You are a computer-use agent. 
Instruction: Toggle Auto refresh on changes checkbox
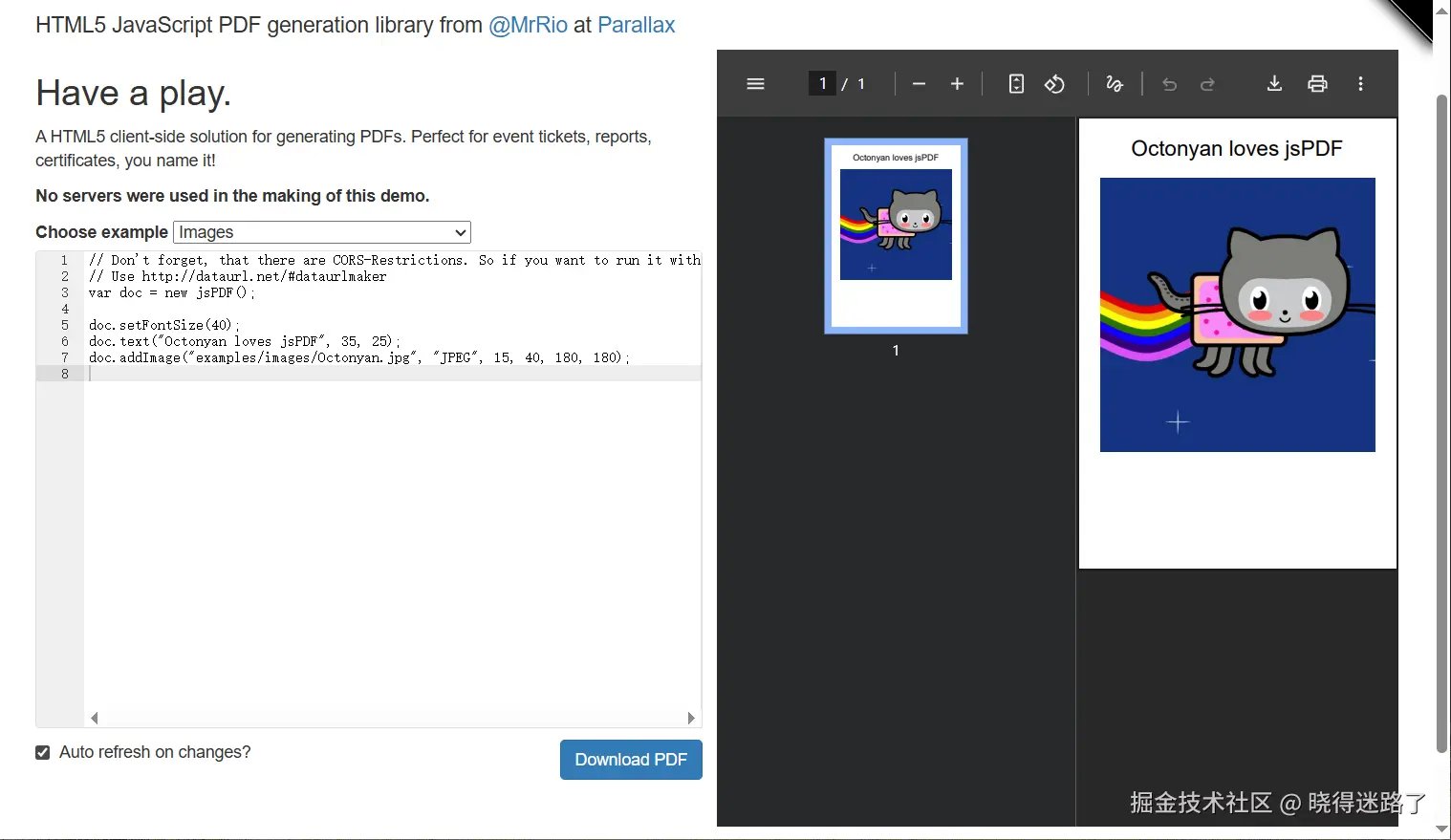(x=43, y=753)
